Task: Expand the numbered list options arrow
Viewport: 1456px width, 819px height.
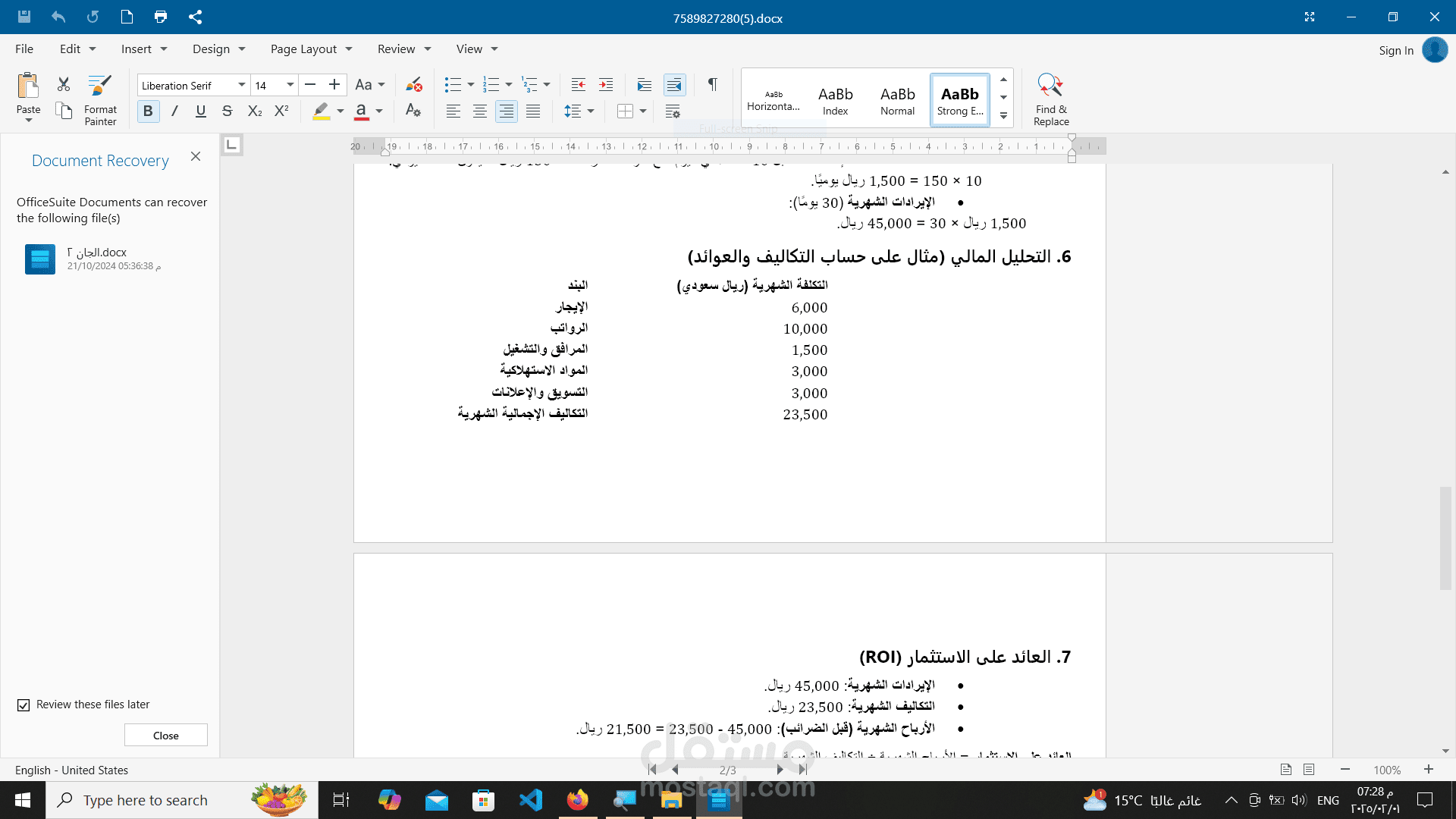Action: (x=509, y=85)
